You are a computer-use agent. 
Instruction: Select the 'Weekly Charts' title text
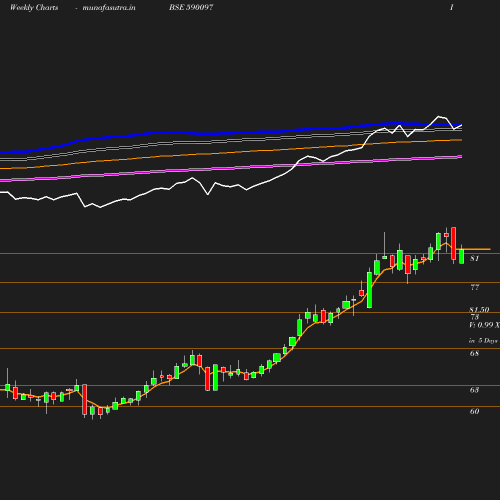point(34,8)
